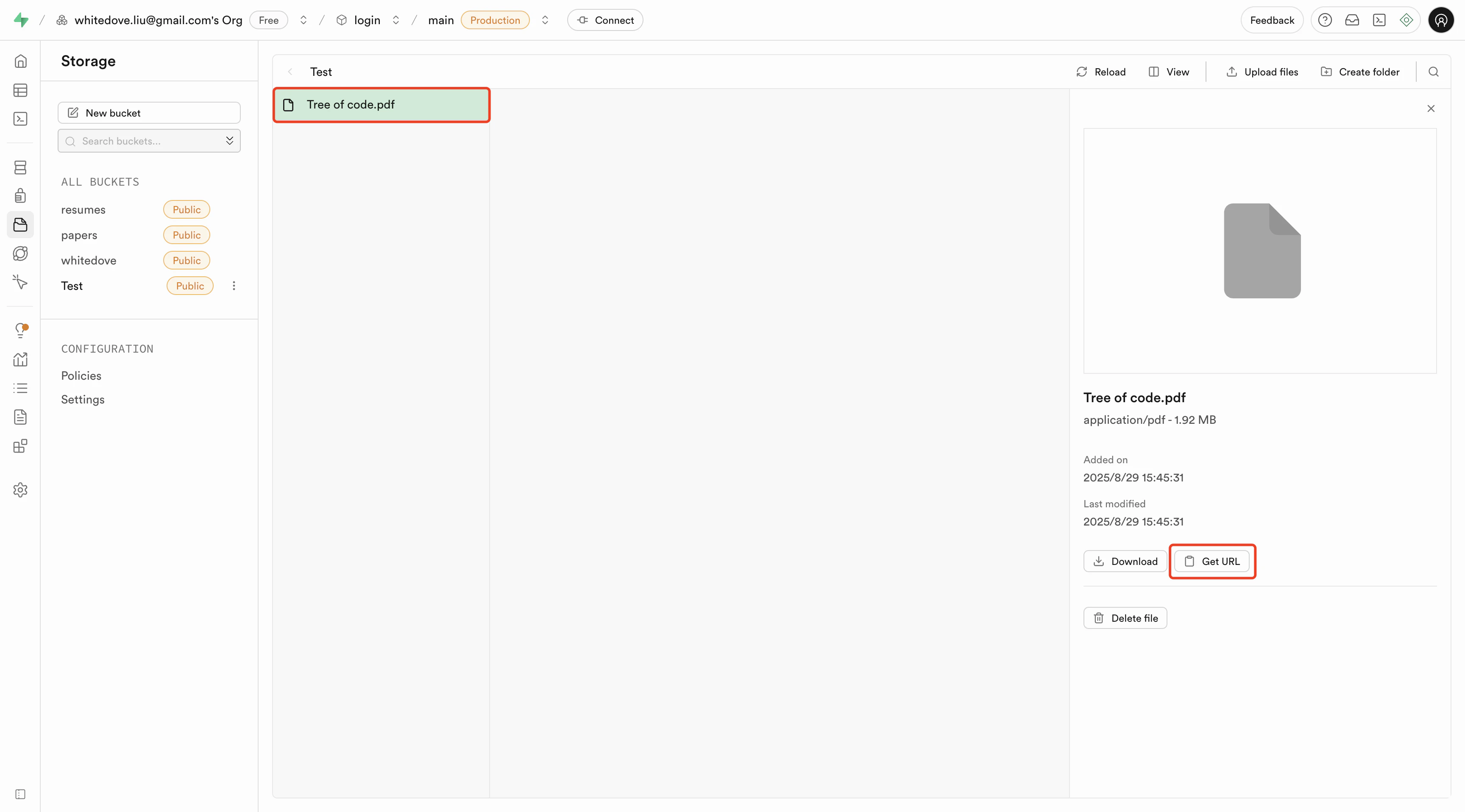
Task: Open the Table Editor sidebar icon
Action: tap(20, 90)
